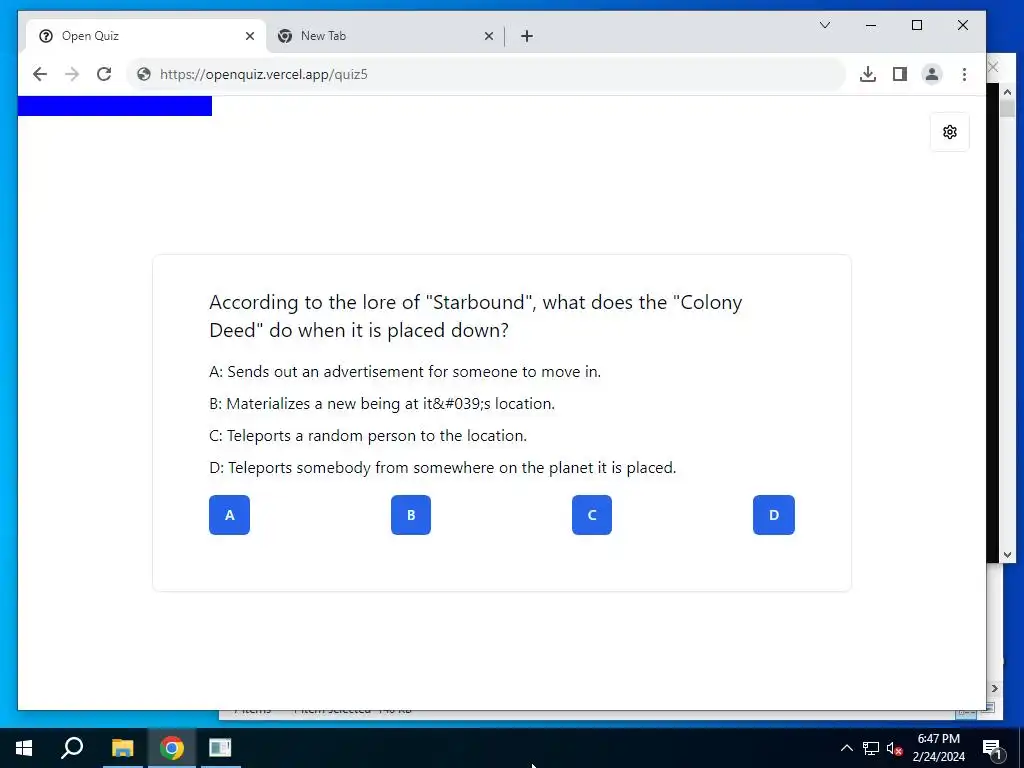Reload the Open Quiz page

coord(104,74)
